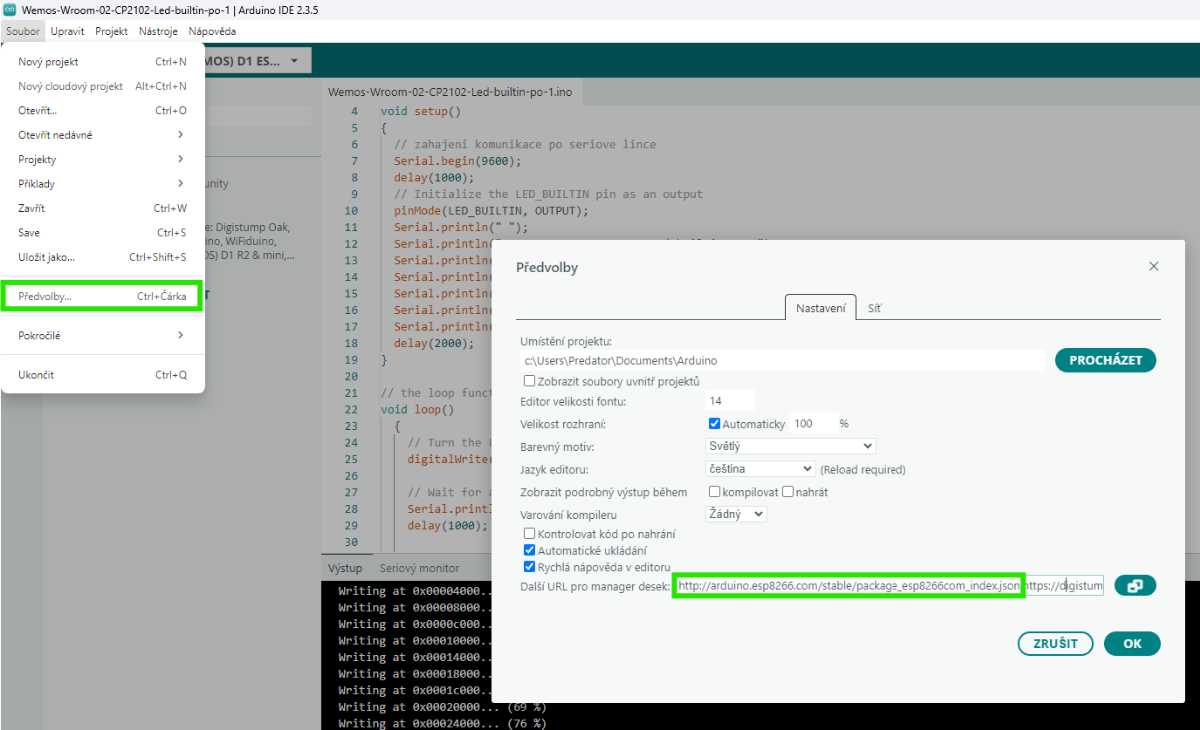Click the ZRUŠIT button
The image size is (1200, 730).
(1055, 644)
